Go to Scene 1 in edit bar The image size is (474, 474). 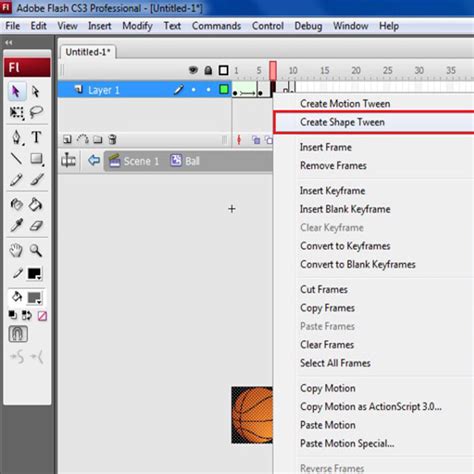pyautogui.click(x=134, y=161)
